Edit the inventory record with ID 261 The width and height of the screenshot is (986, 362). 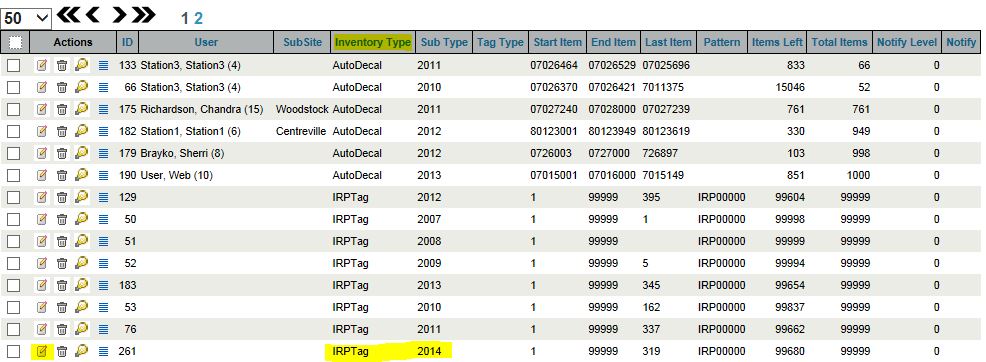tap(42, 351)
